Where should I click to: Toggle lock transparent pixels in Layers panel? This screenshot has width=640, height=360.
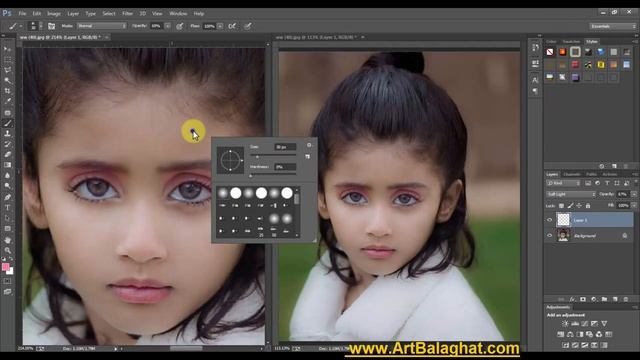click(561, 206)
